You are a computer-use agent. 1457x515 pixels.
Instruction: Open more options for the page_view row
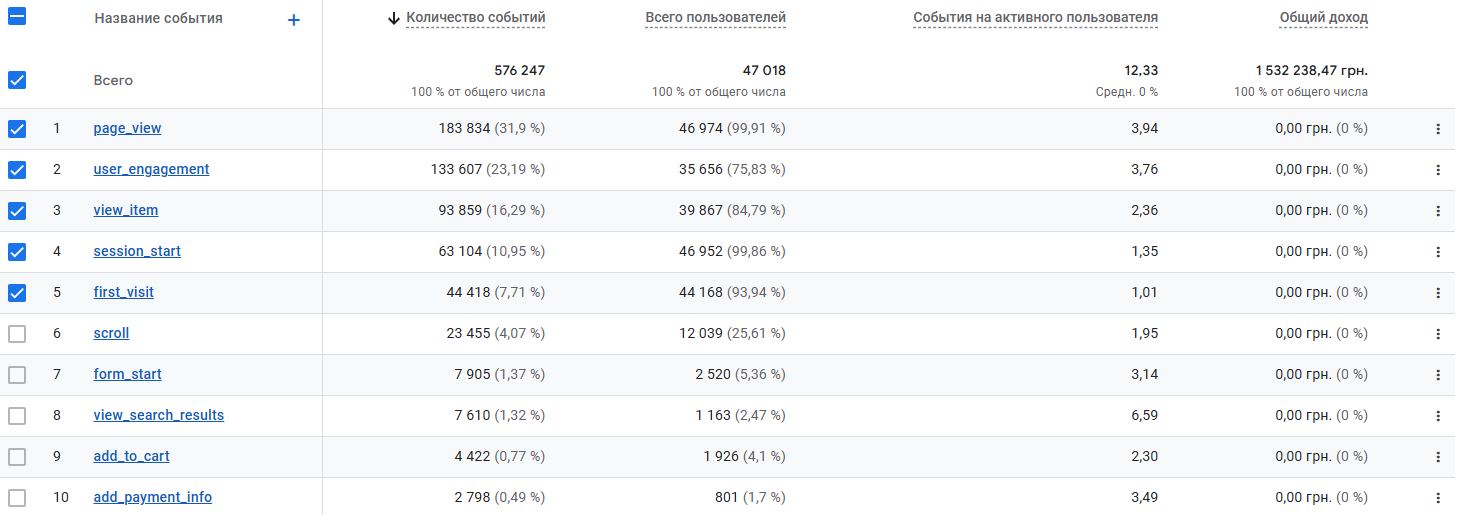pos(1438,129)
